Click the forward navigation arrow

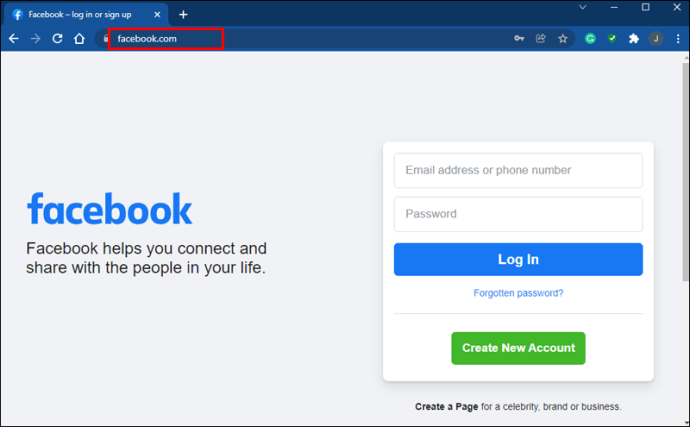[36, 39]
